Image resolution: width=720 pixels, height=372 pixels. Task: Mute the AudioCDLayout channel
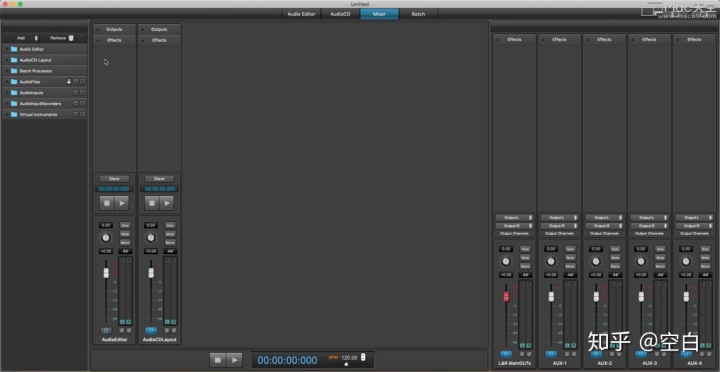pos(170,234)
